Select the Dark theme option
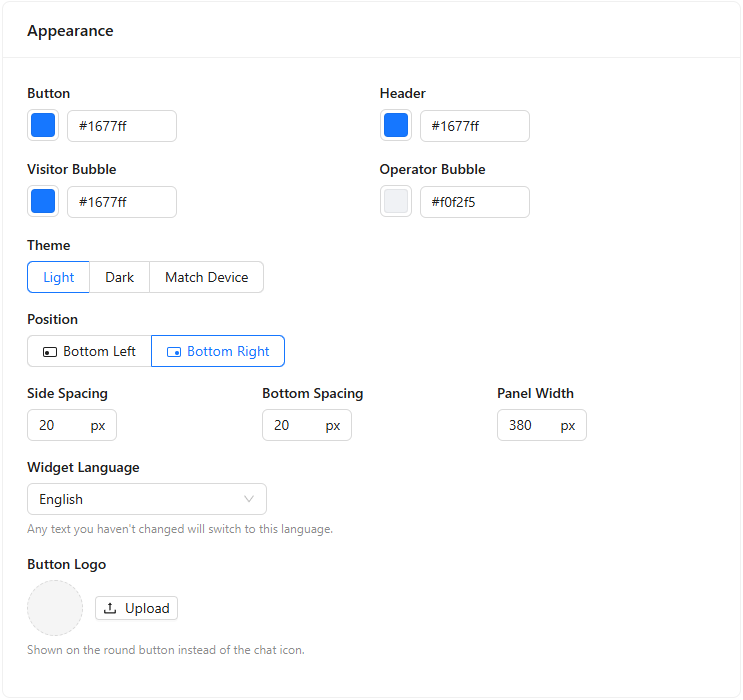This screenshot has height=700, width=743. tap(119, 277)
